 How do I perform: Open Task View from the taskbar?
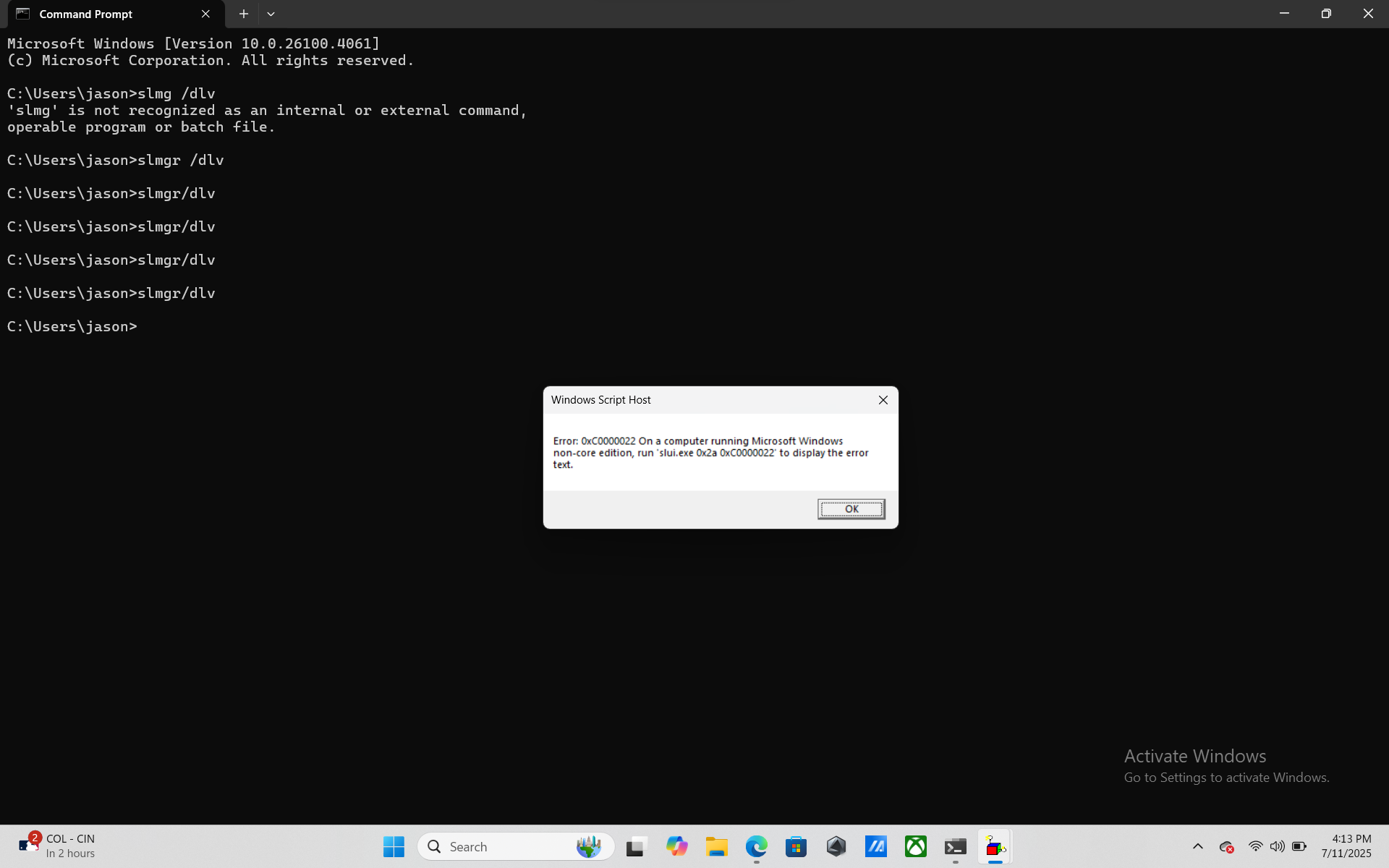point(636,846)
